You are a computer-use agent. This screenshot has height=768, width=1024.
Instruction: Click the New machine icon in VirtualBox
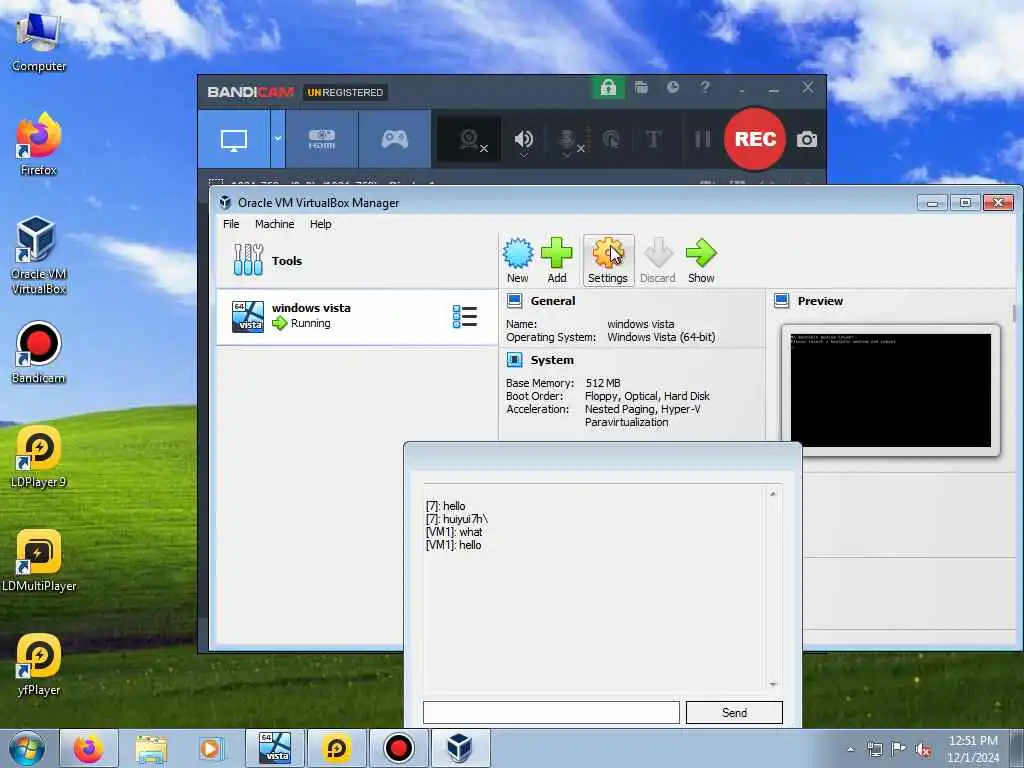point(518,260)
